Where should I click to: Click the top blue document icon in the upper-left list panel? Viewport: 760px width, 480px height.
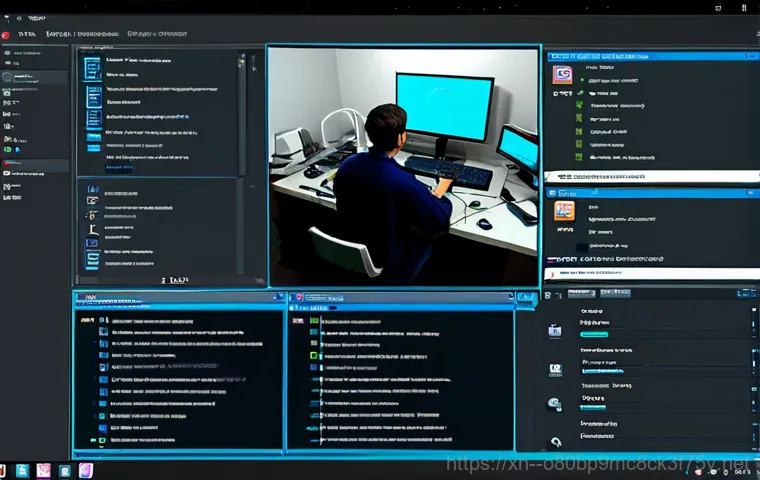pos(92,69)
